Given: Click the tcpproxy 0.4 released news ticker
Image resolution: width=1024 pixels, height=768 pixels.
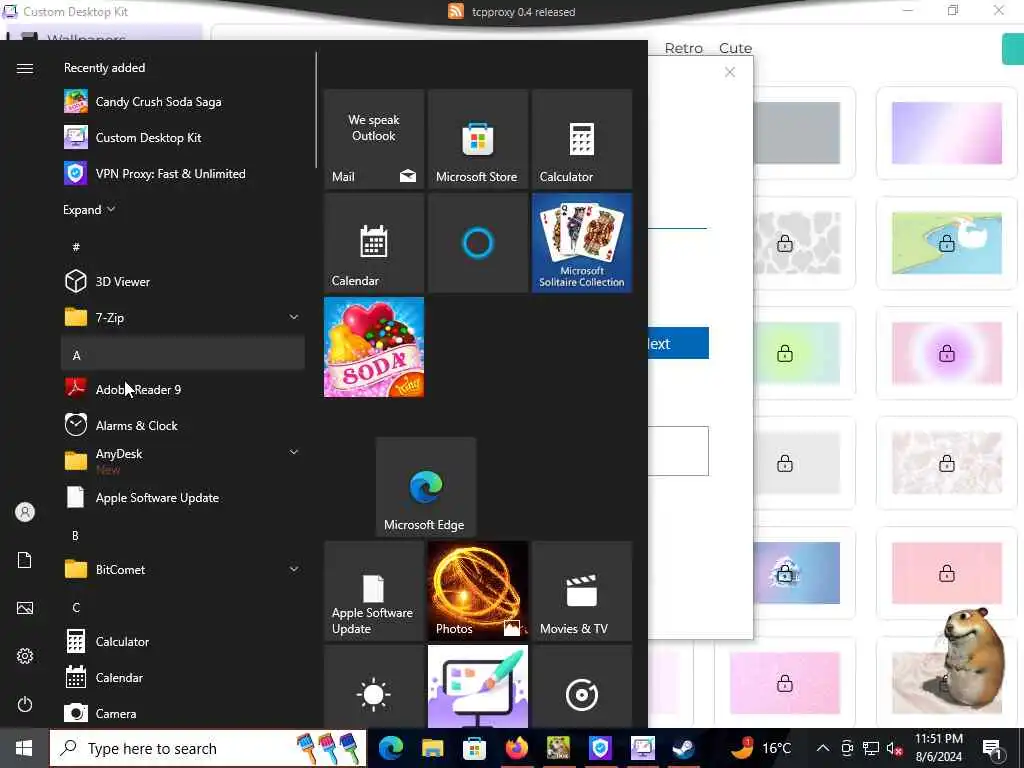Looking at the screenshot, I should pyautogui.click(x=511, y=12).
